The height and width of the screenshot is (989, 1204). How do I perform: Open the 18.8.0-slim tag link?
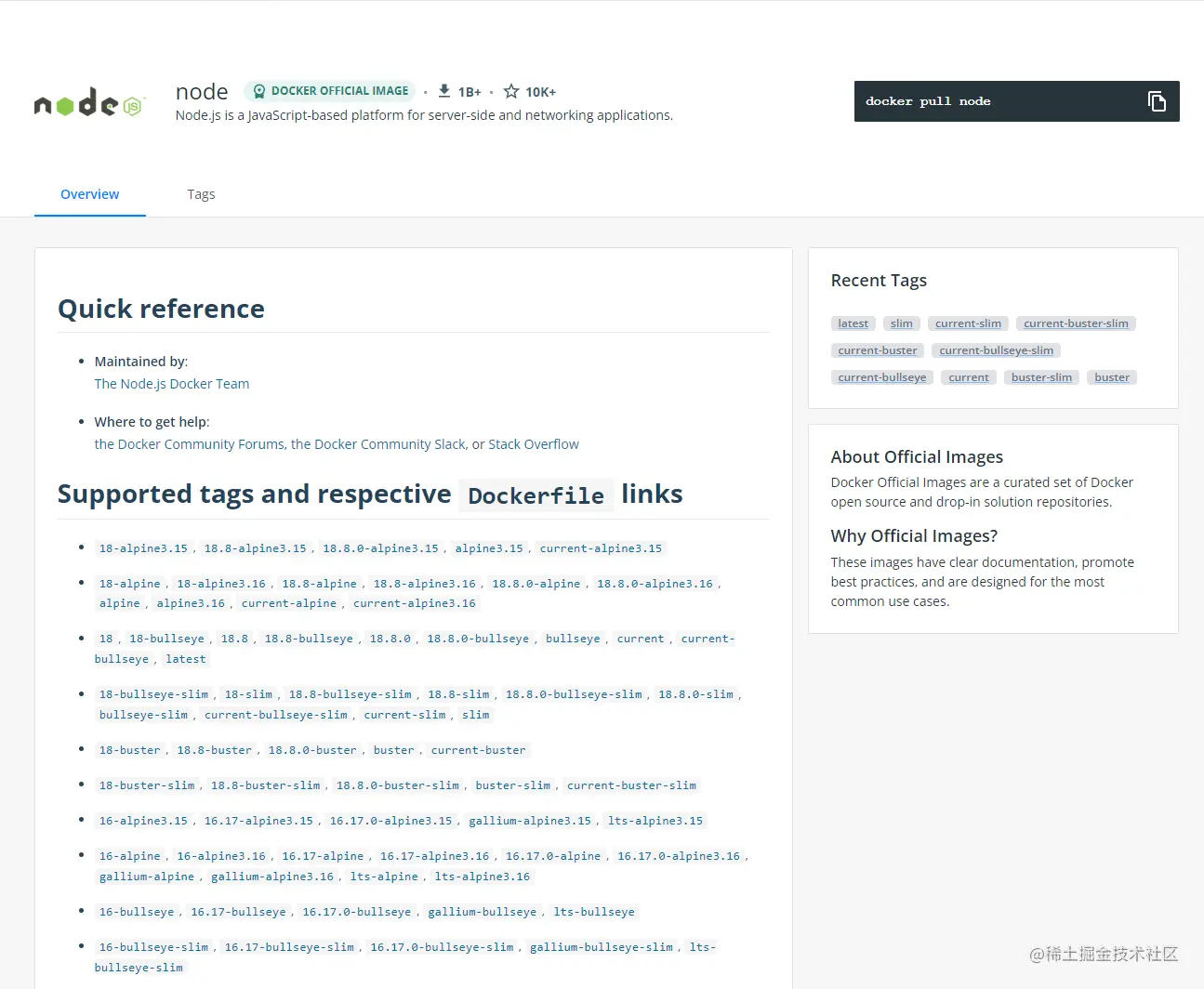pos(695,694)
